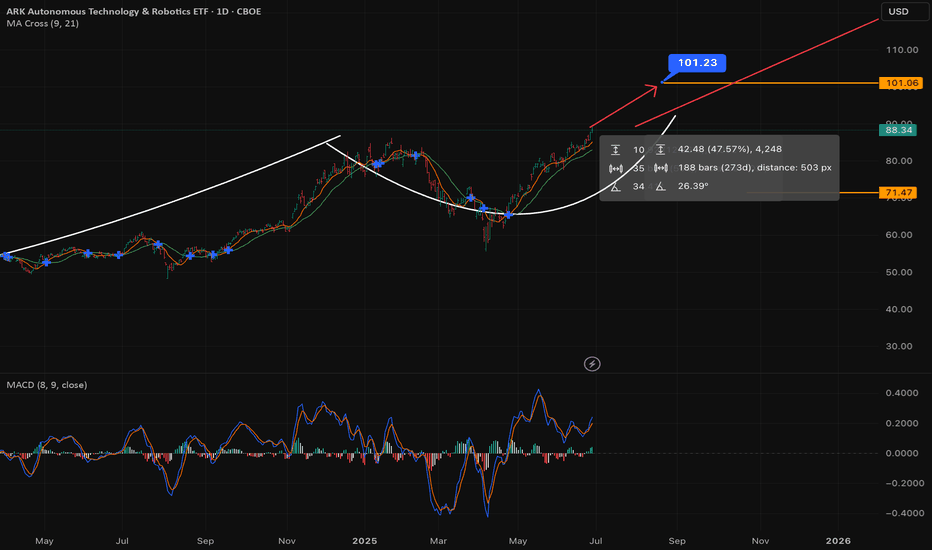Click the price range icon beside 42.48 (47.57%)
This screenshot has width=932, height=550.
[660, 150]
